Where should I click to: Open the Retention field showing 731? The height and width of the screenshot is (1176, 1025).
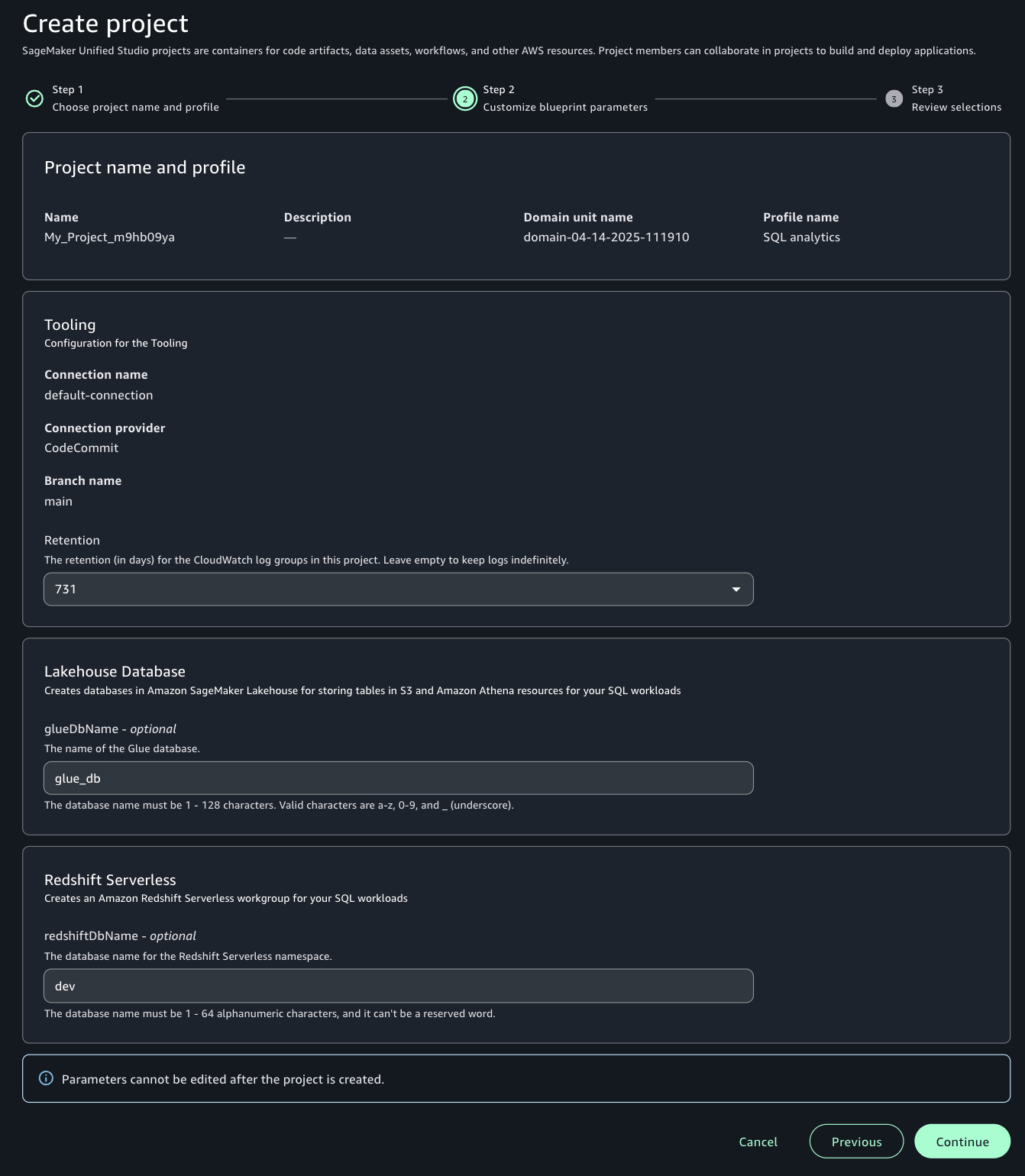(x=397, y=590)
